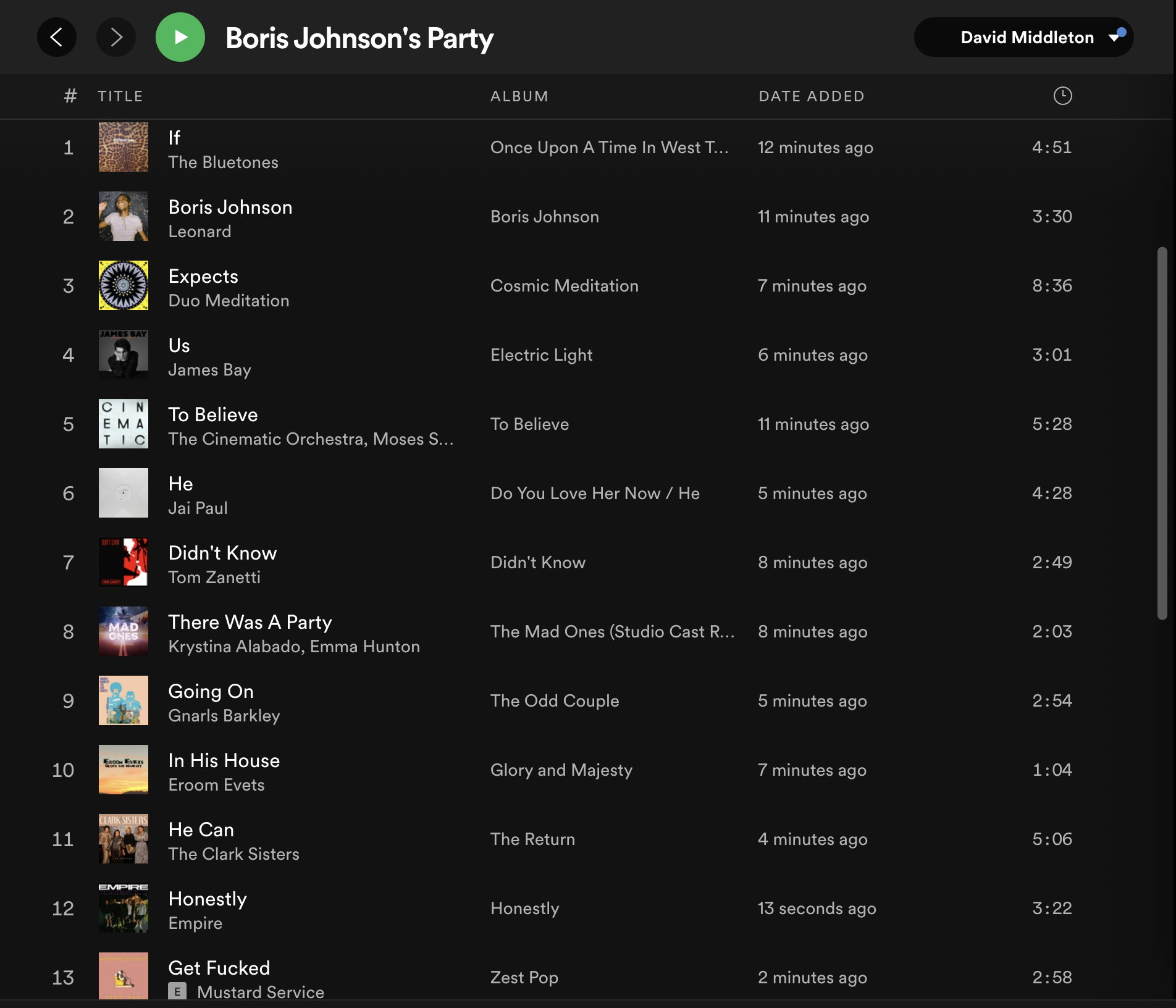Play the Boris Johnson's Party playlist
The height and width of the screenshot is (1008, 1176).
(180, 38)
